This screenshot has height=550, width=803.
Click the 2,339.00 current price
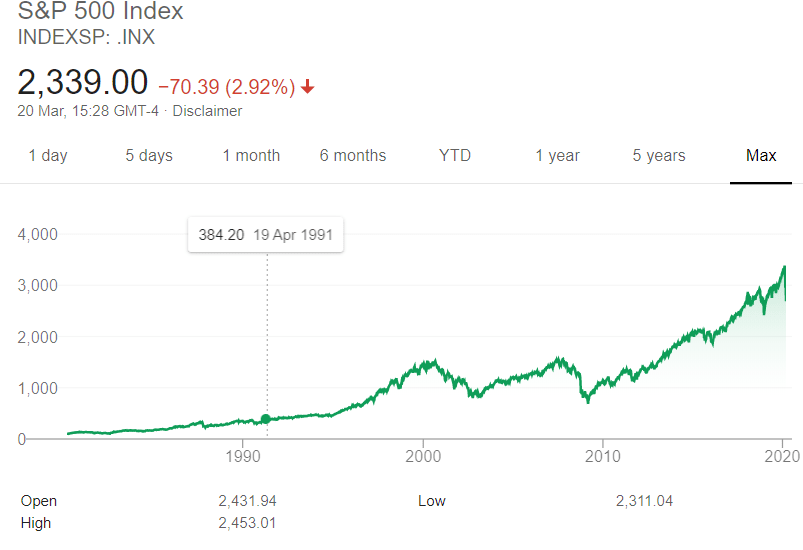pyautogui.click(x=83, y=82)
